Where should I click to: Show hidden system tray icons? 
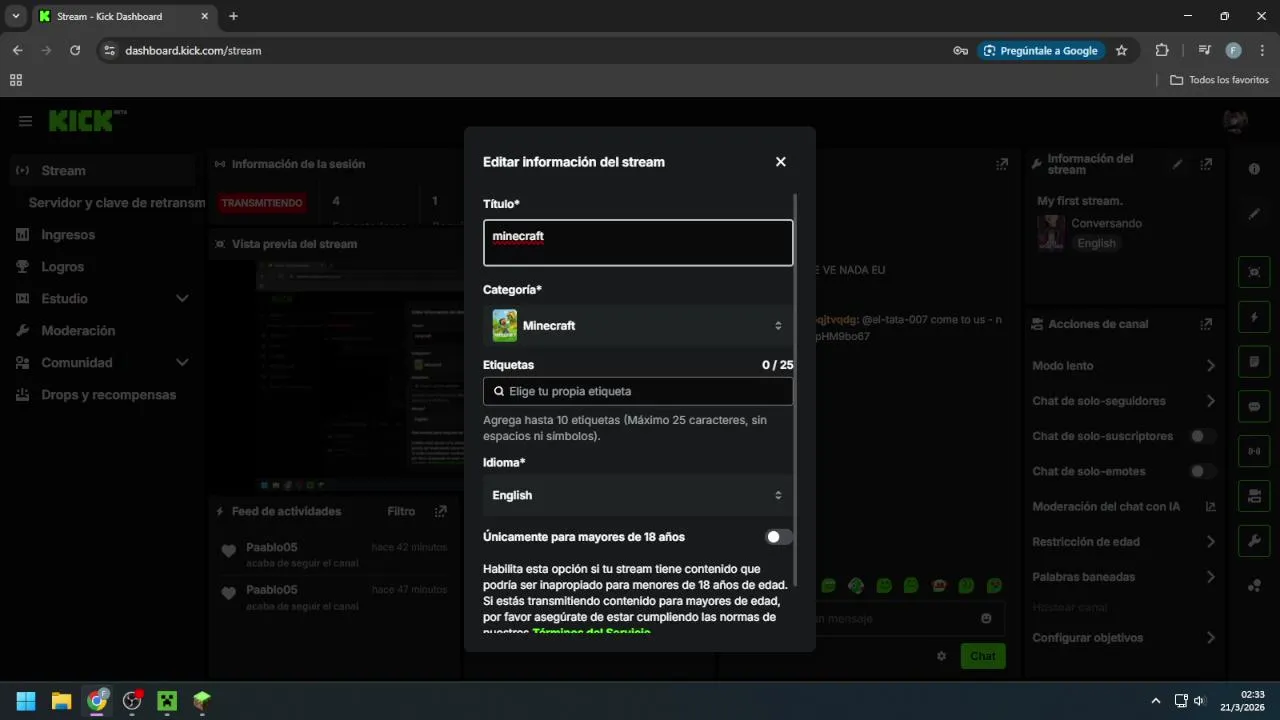[x=1156, y=701]
